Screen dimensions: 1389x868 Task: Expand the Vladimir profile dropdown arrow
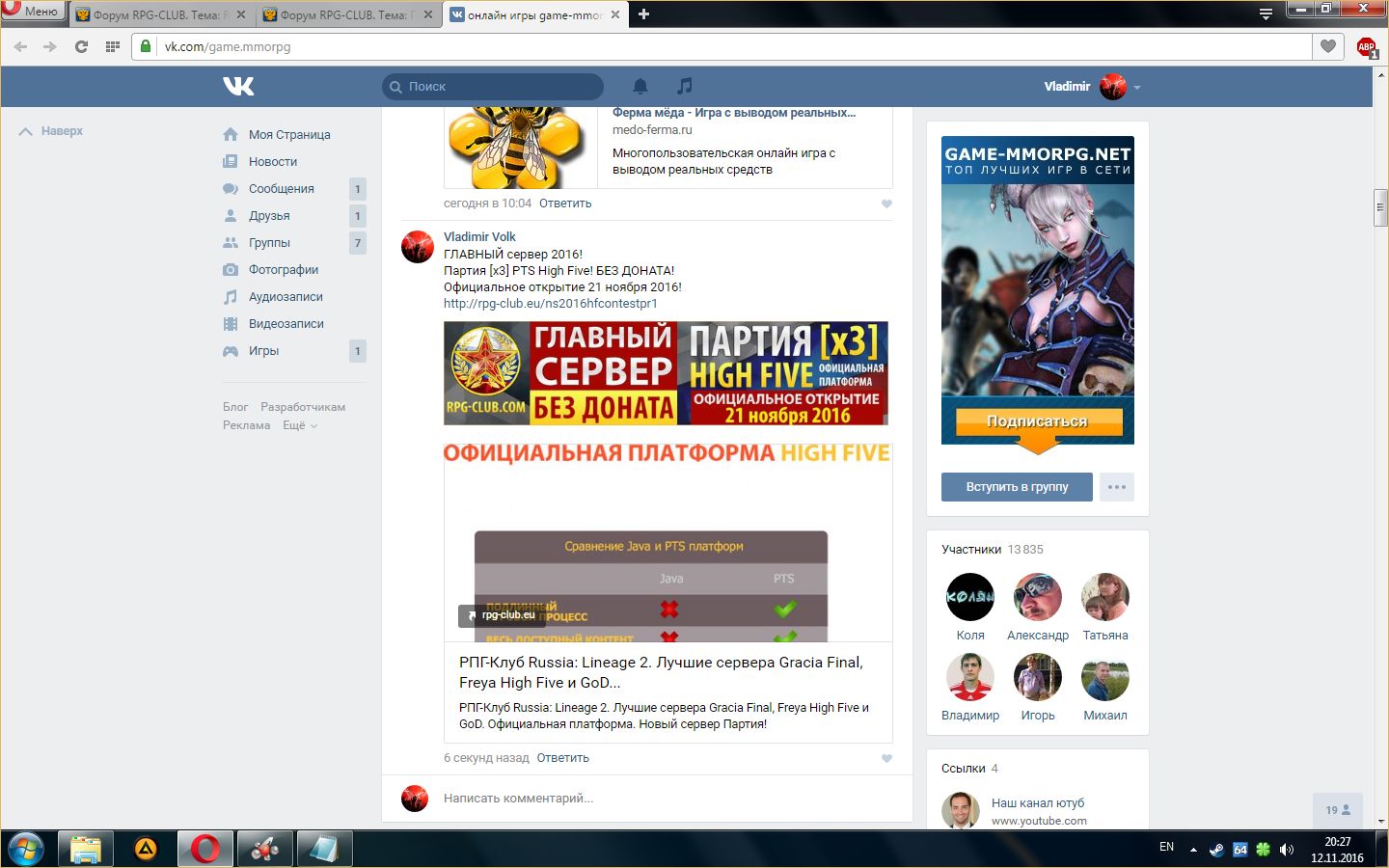pos(1137,87)
